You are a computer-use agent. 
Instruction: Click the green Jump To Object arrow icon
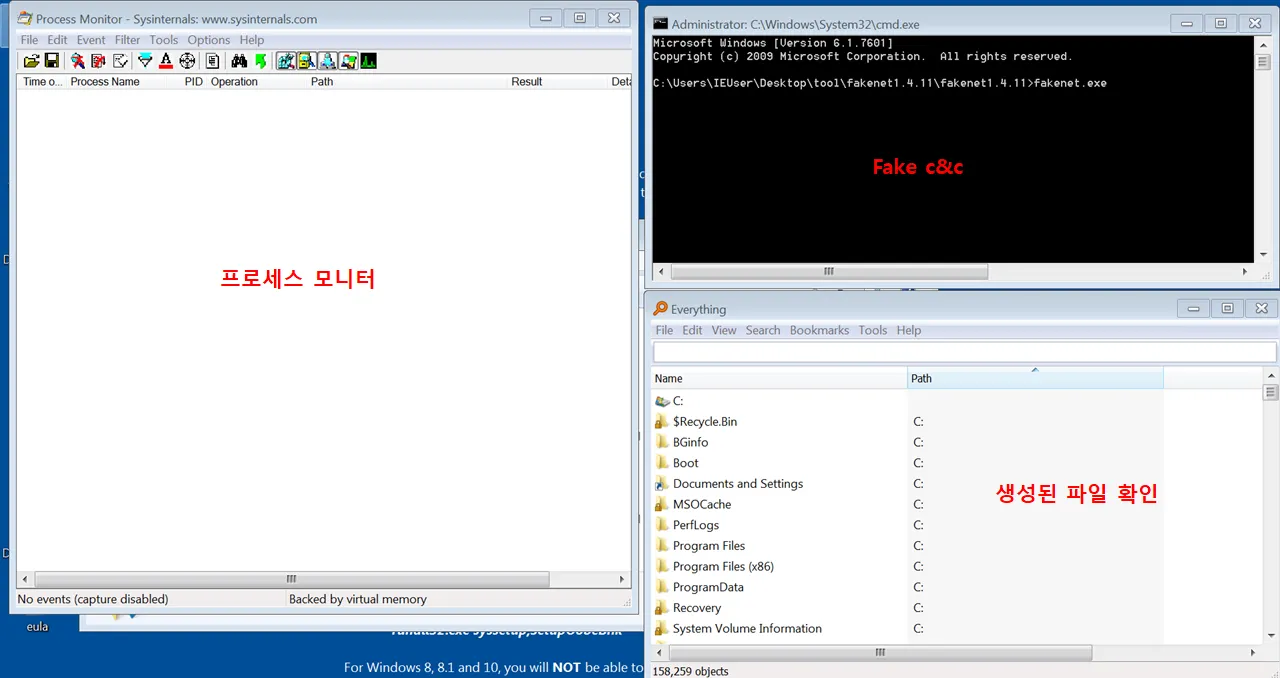pos(260,61)
